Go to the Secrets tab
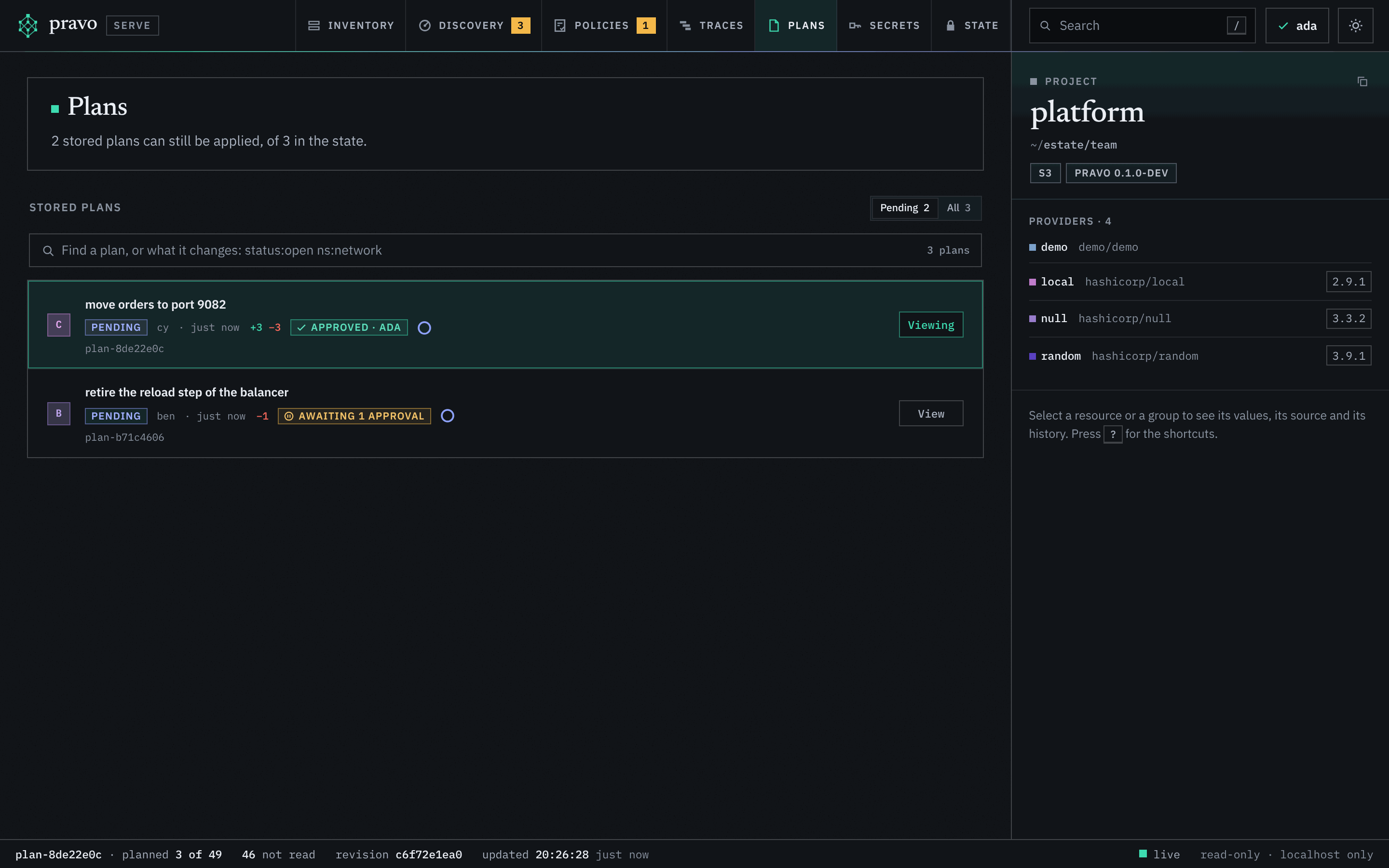The image size is (1389, 868). [x=884, y=25]
